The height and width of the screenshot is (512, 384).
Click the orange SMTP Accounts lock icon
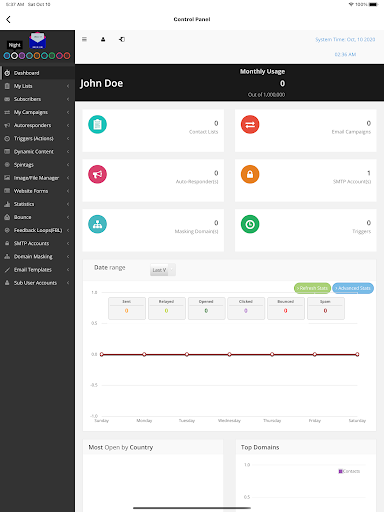click(x=250, y=174)
